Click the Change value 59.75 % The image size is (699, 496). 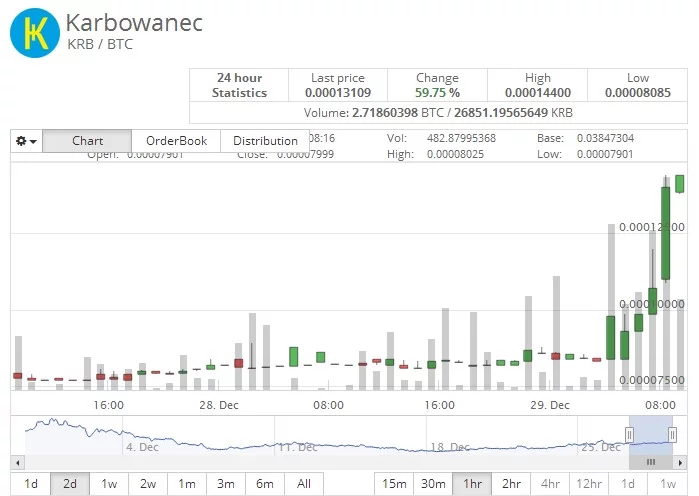[437, 93]
